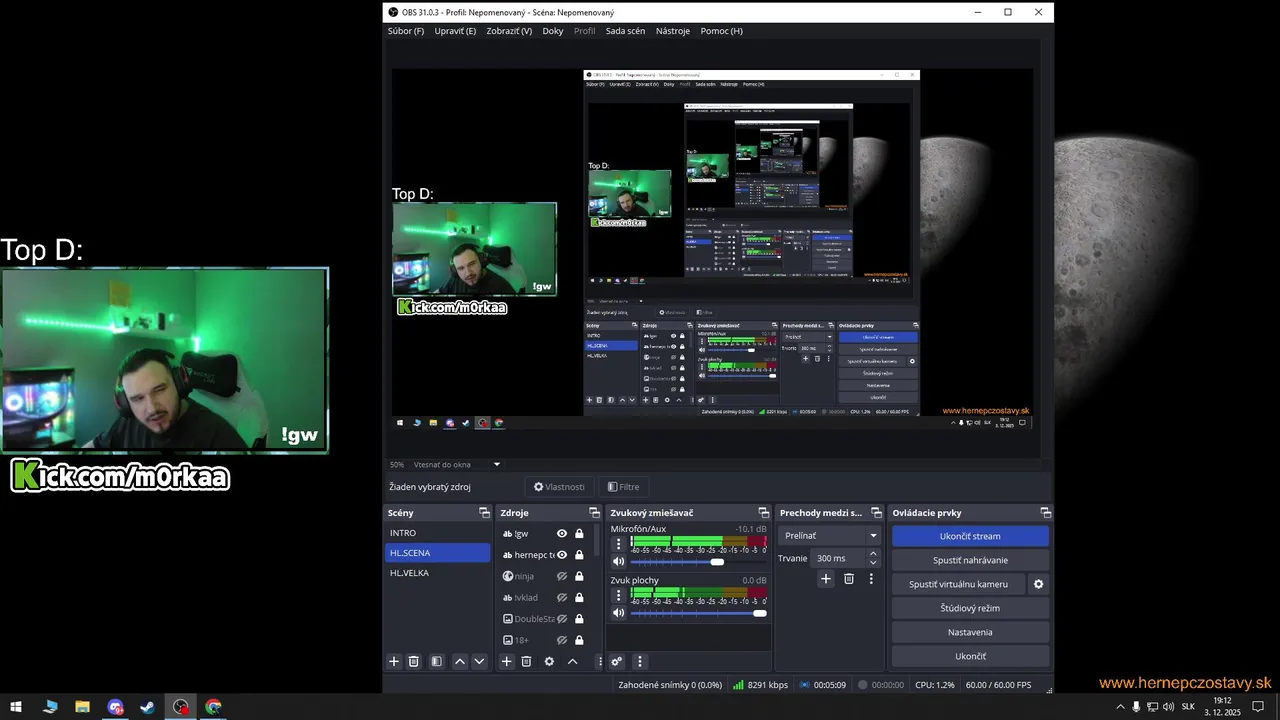Open transition properties three-dot menu
The image size is (1280, 720).
(871, 578)
